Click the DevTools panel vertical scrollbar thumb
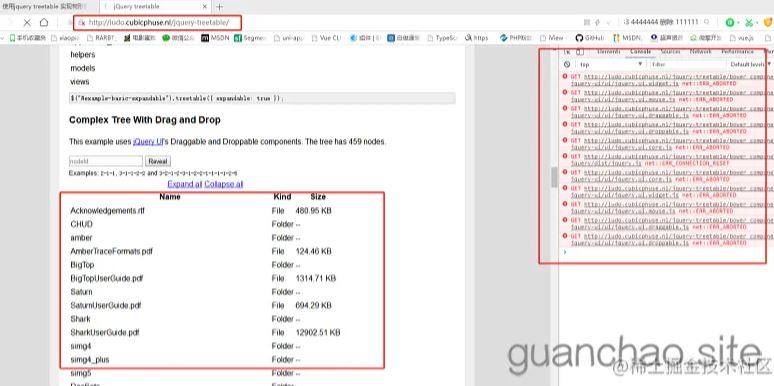 pos(554,177)
